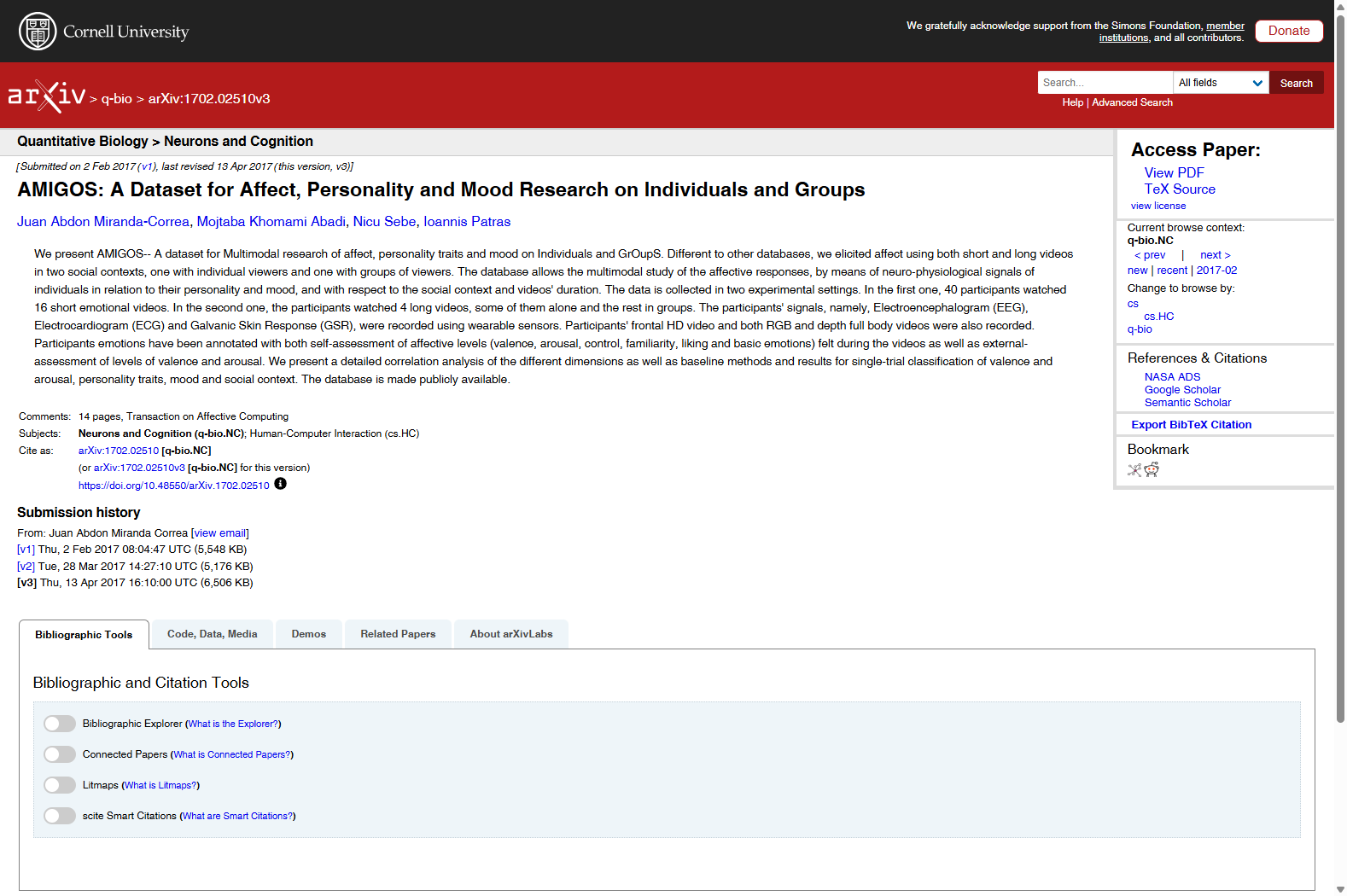Enable the Bibliographic Explorer toggle
The width and height of the screenshot is (1347, 896).
(60, 724)
